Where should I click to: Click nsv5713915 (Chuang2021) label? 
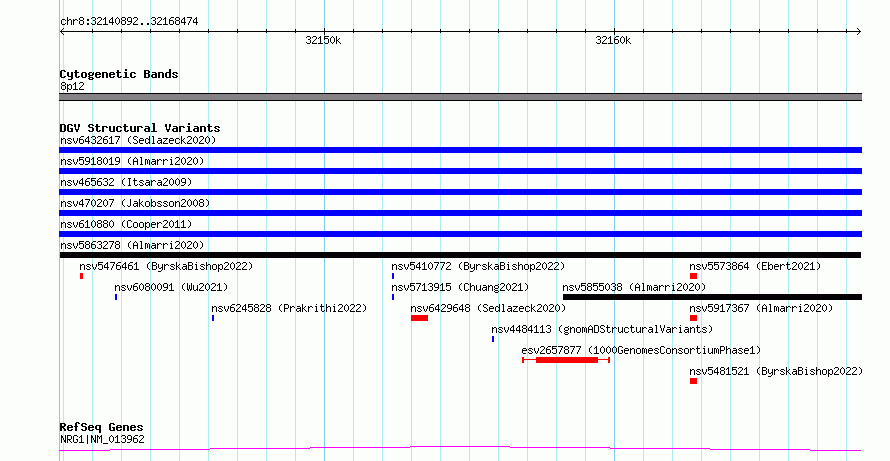460,287
